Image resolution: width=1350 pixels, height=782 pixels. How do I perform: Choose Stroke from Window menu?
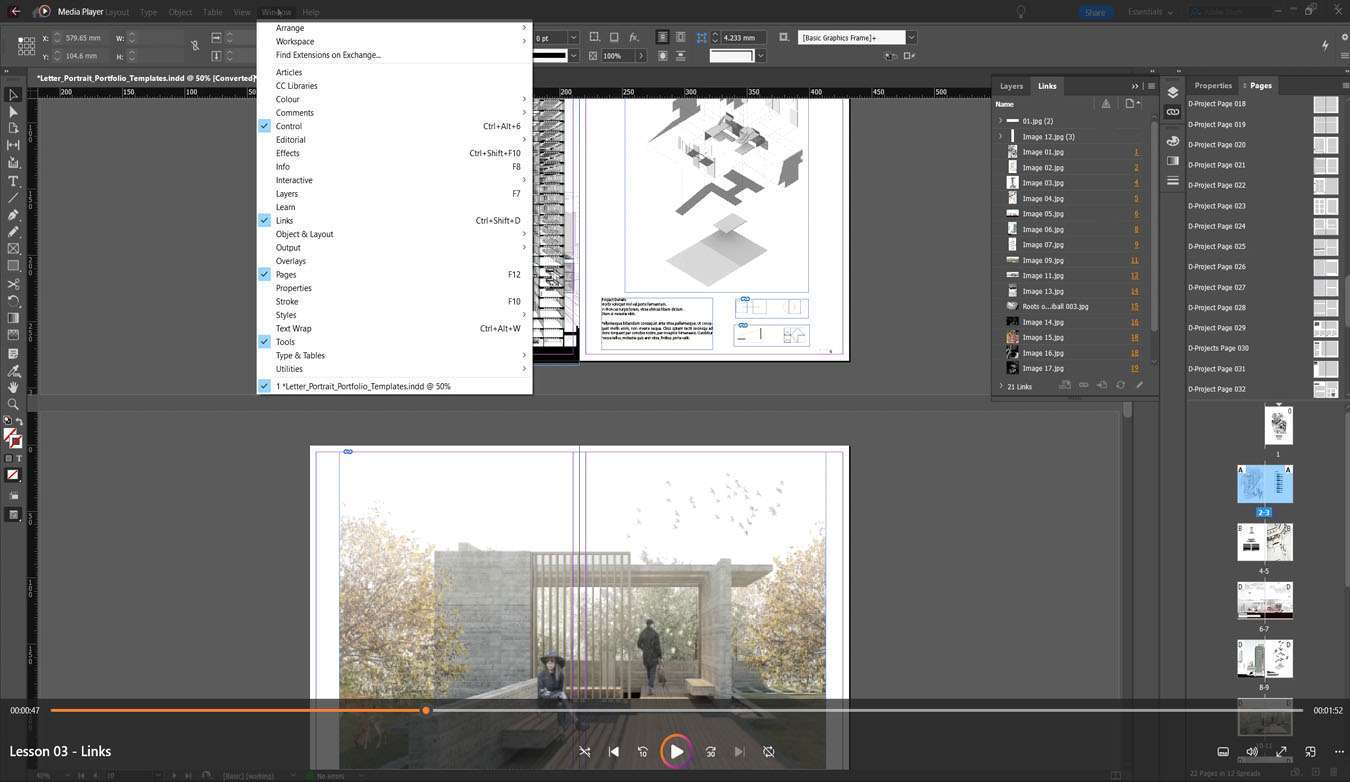(x=394, y=301)
